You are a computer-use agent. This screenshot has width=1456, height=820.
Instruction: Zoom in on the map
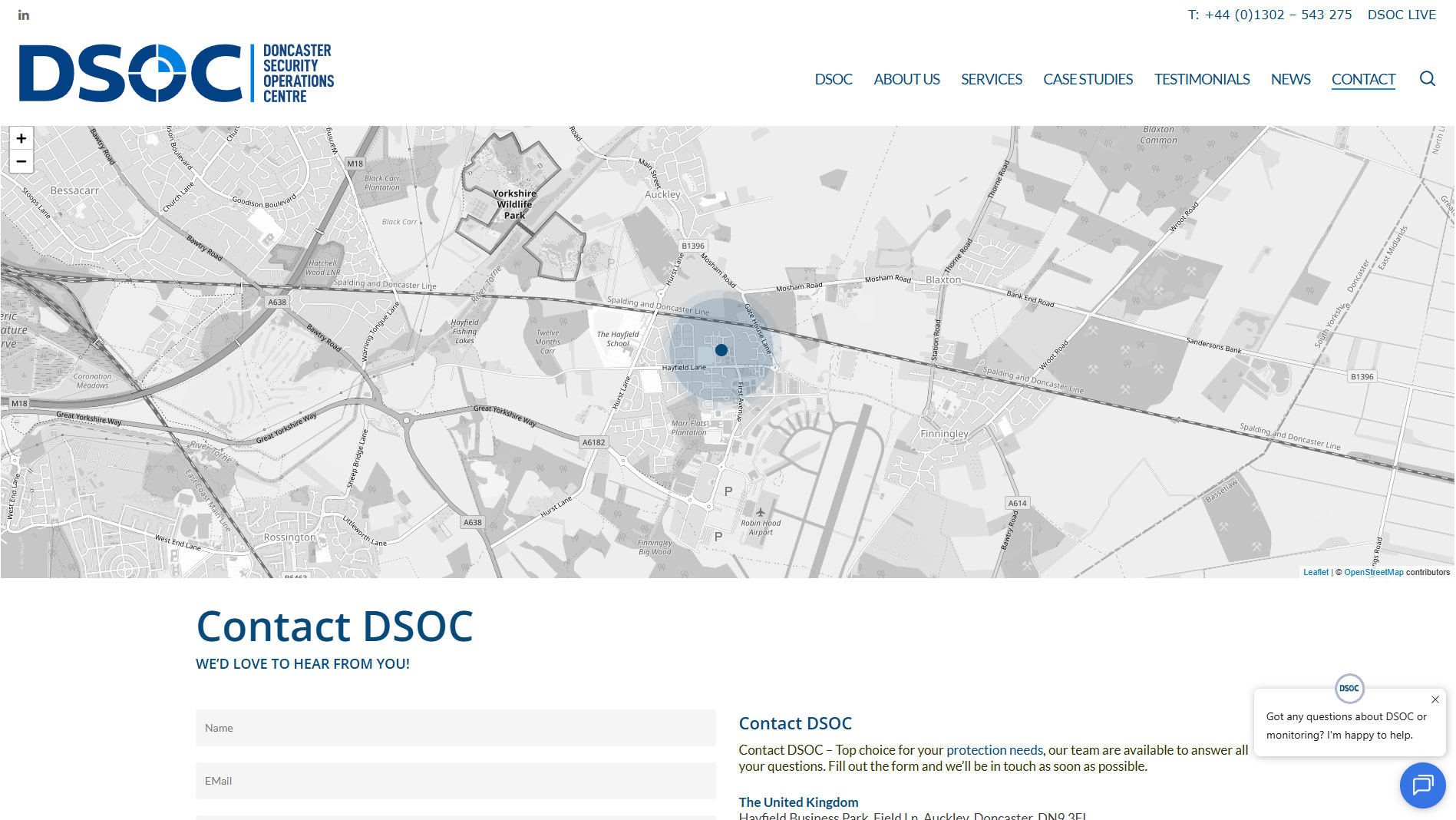pyautogui.click(x=21, y=139)
